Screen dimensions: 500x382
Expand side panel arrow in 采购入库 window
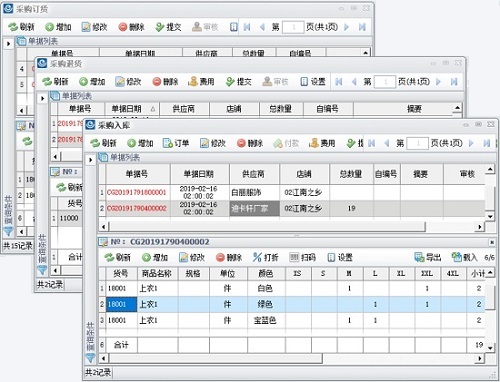(x=90, y=160)
